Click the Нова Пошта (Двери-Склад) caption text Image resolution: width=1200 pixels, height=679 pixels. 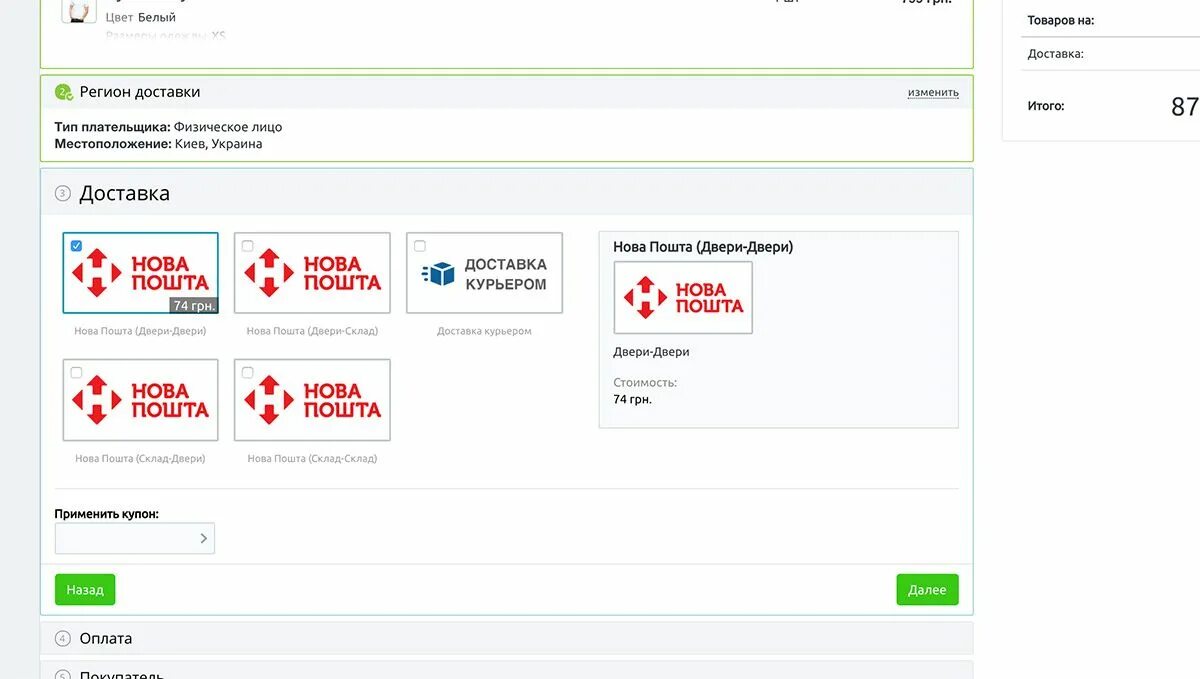(312, 331)
